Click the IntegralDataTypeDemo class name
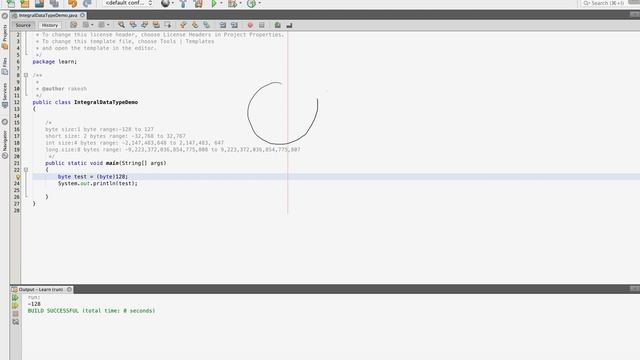640x360 pixels. (x=106, y=102)
